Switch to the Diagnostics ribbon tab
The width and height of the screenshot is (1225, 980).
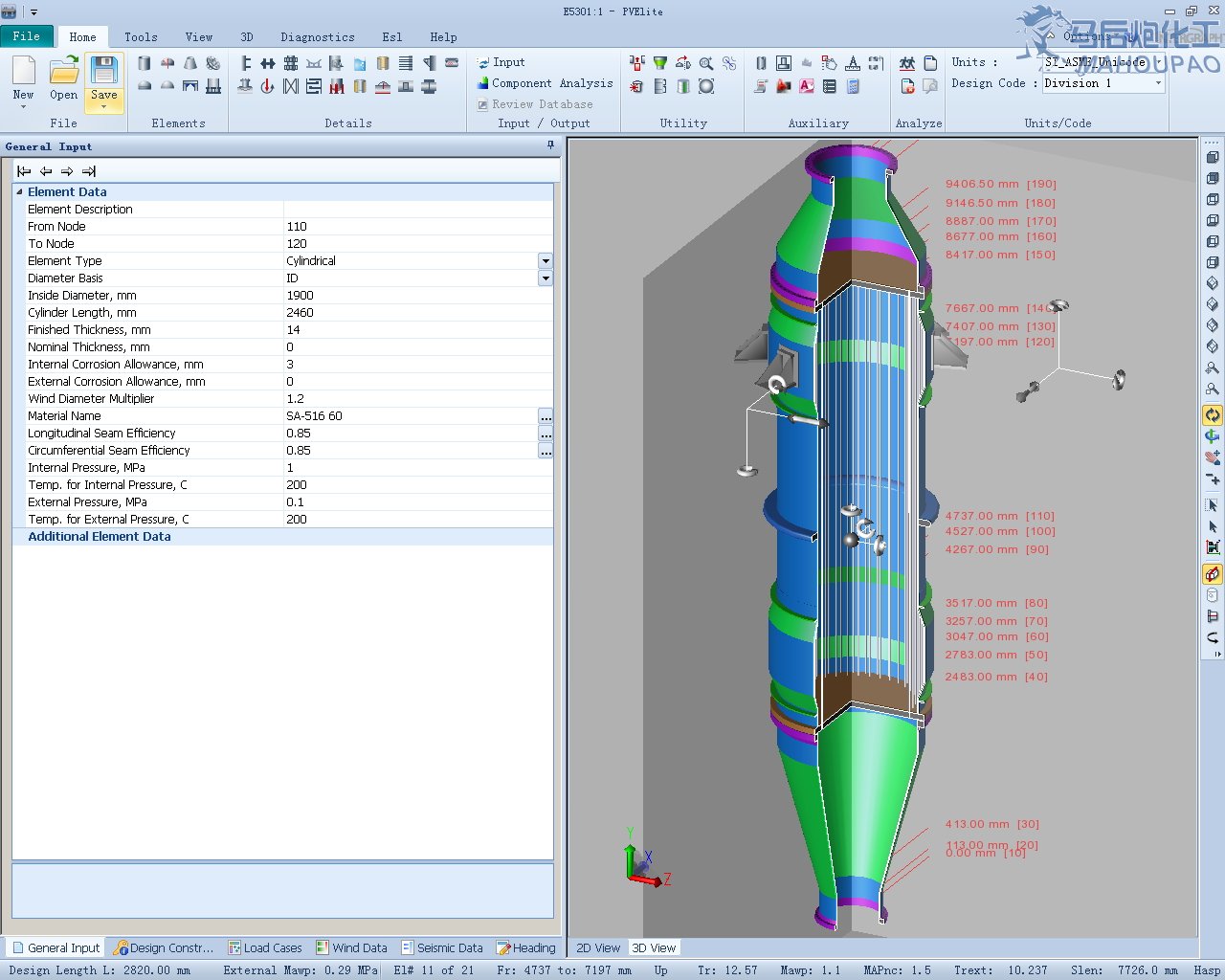pos(318,37)
